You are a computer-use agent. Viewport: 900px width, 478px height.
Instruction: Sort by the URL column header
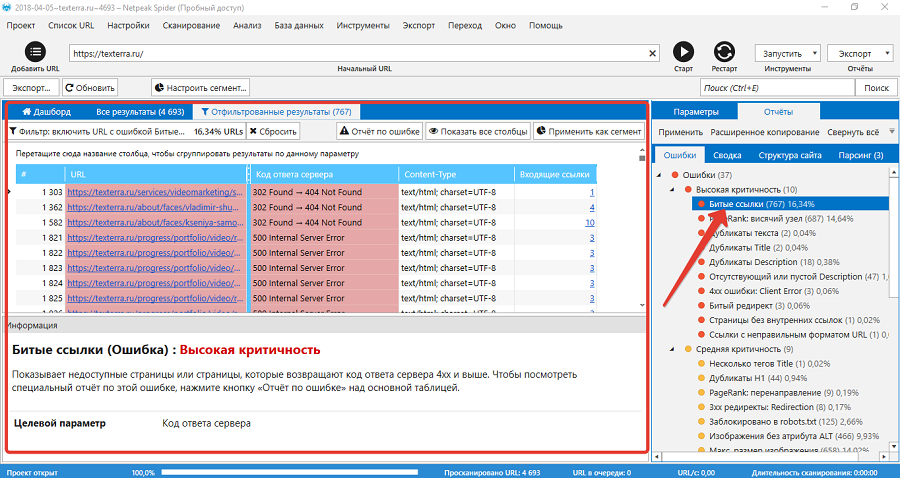156,174
